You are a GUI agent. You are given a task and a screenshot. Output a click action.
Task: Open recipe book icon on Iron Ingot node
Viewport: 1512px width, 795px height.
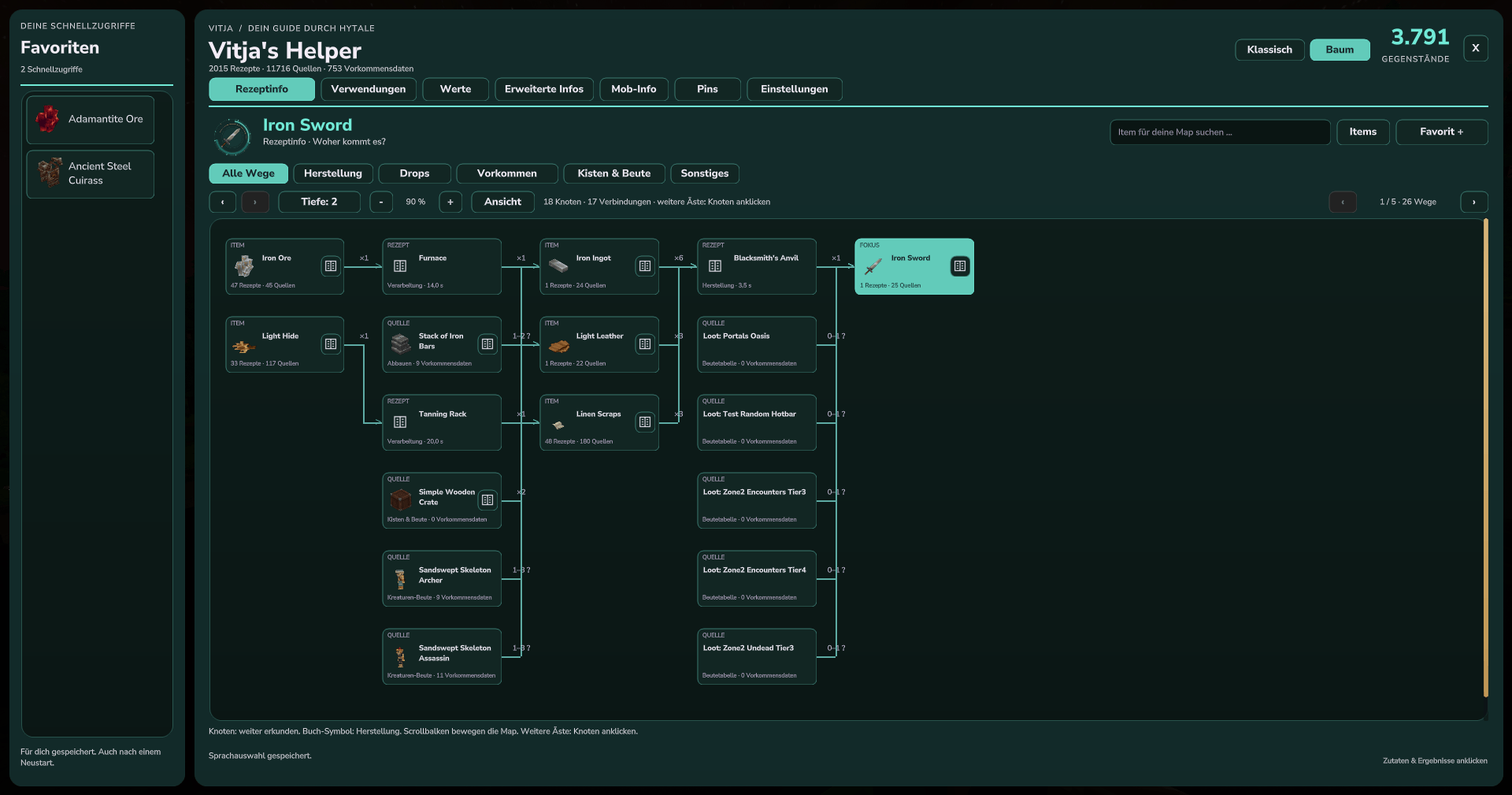(x=645, y=266)
